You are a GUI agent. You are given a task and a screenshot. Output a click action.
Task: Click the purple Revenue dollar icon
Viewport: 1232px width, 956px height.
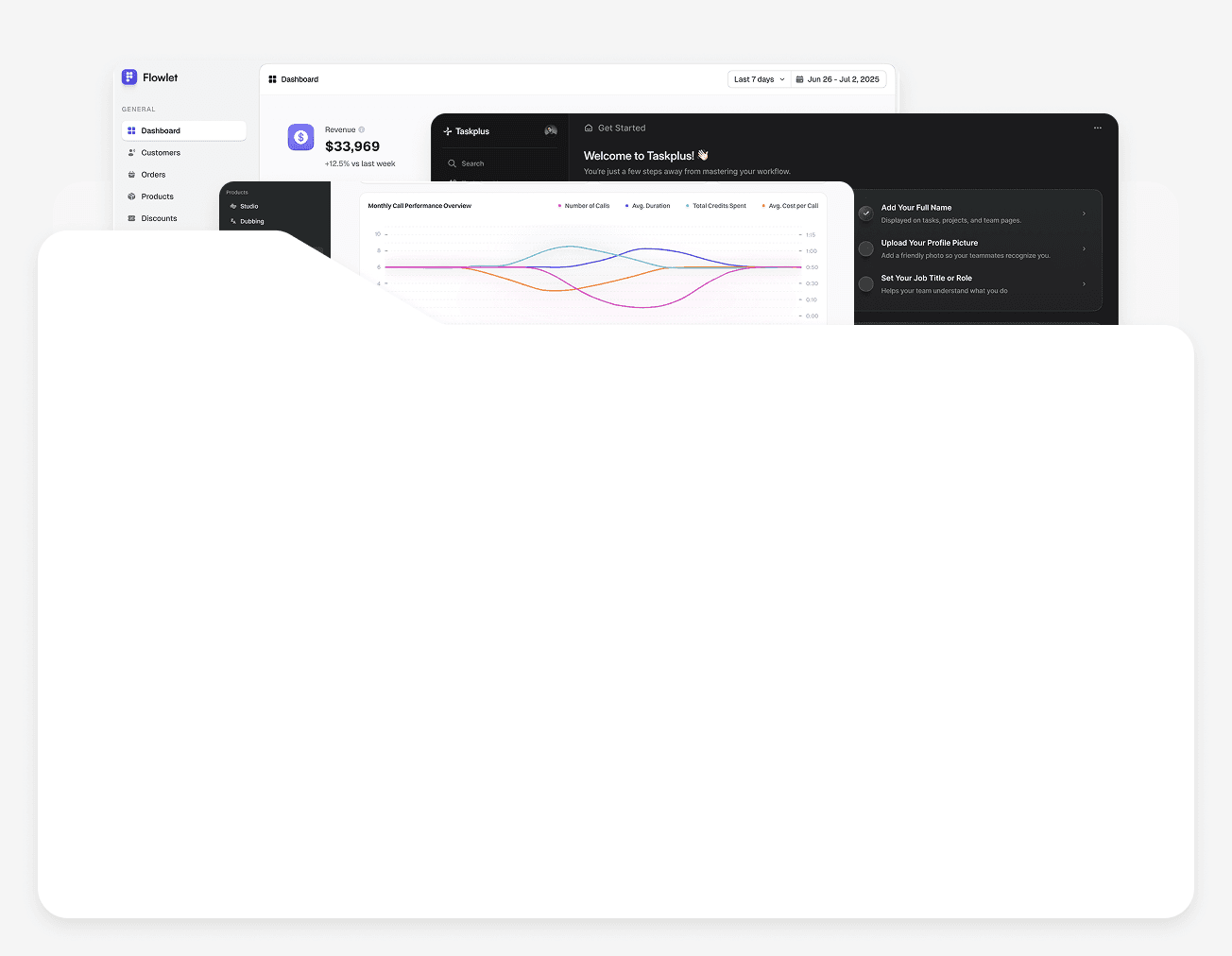[300, 138]
